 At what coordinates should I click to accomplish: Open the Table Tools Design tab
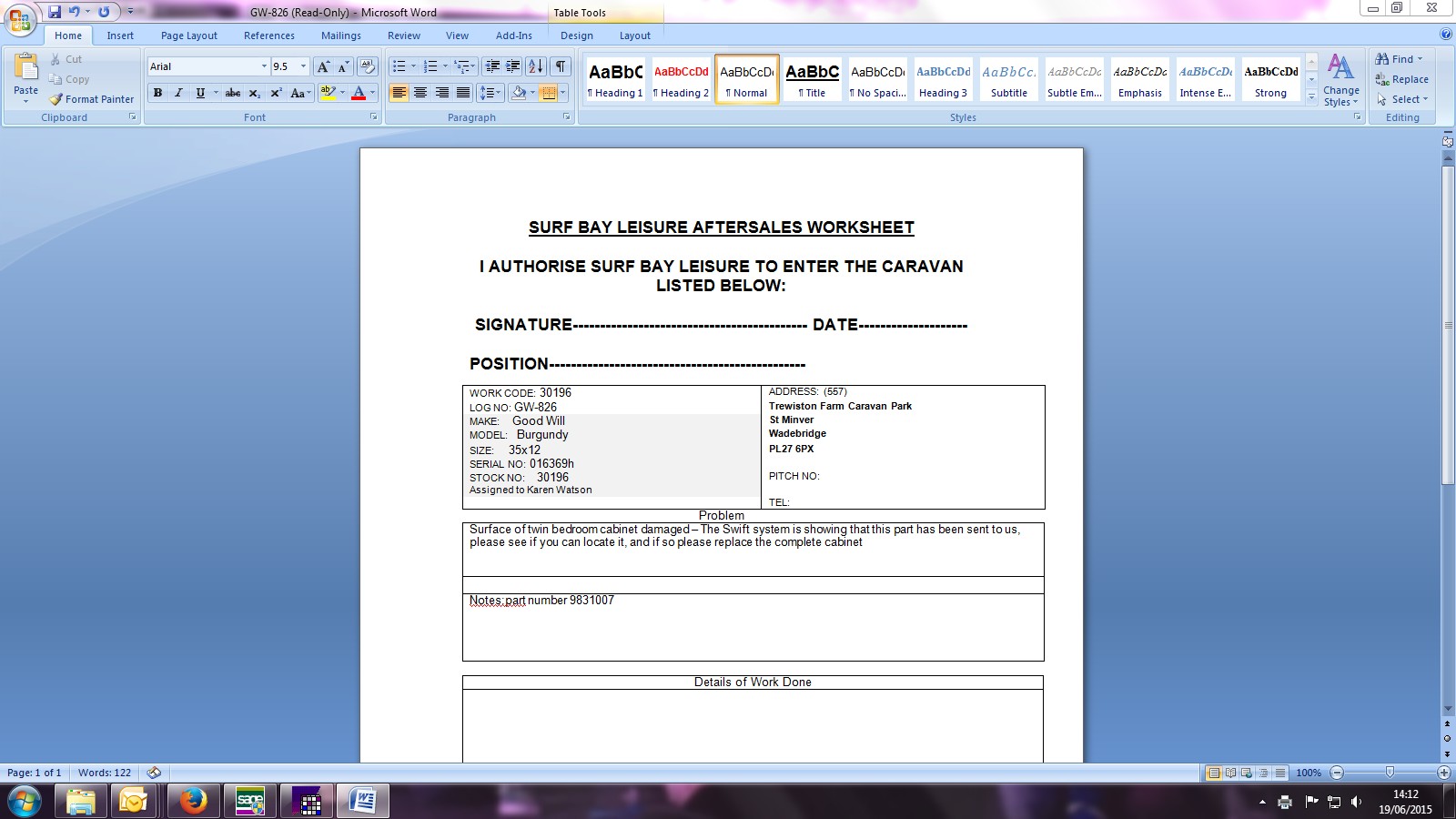point(577,35)
